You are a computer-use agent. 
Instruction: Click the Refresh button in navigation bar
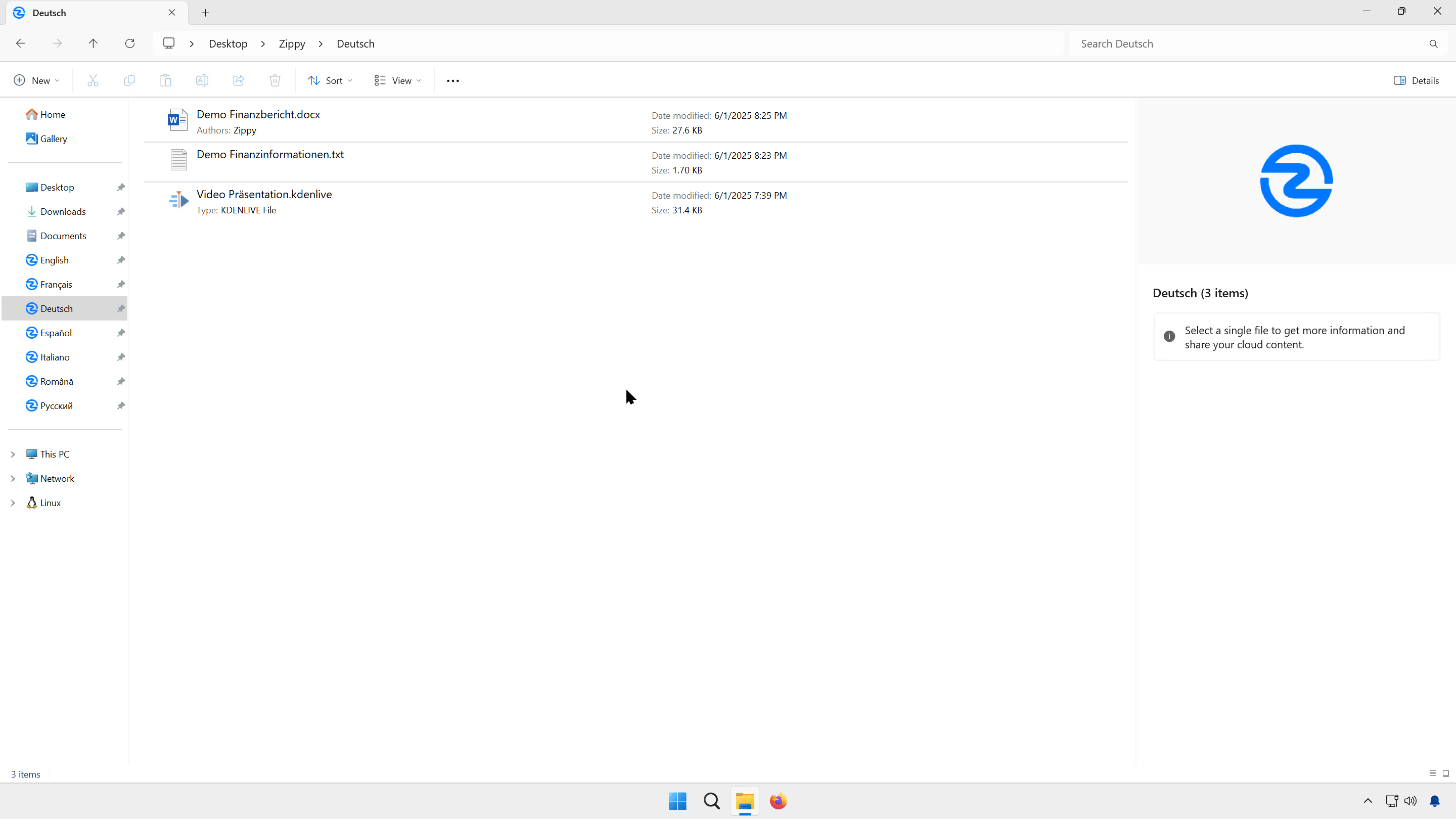[130, 43]
